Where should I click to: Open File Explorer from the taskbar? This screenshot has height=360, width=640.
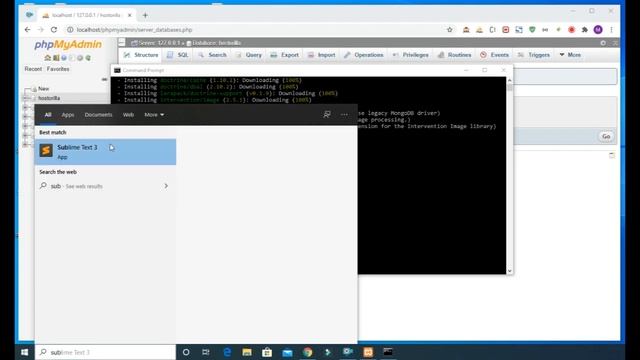[247, 352]
